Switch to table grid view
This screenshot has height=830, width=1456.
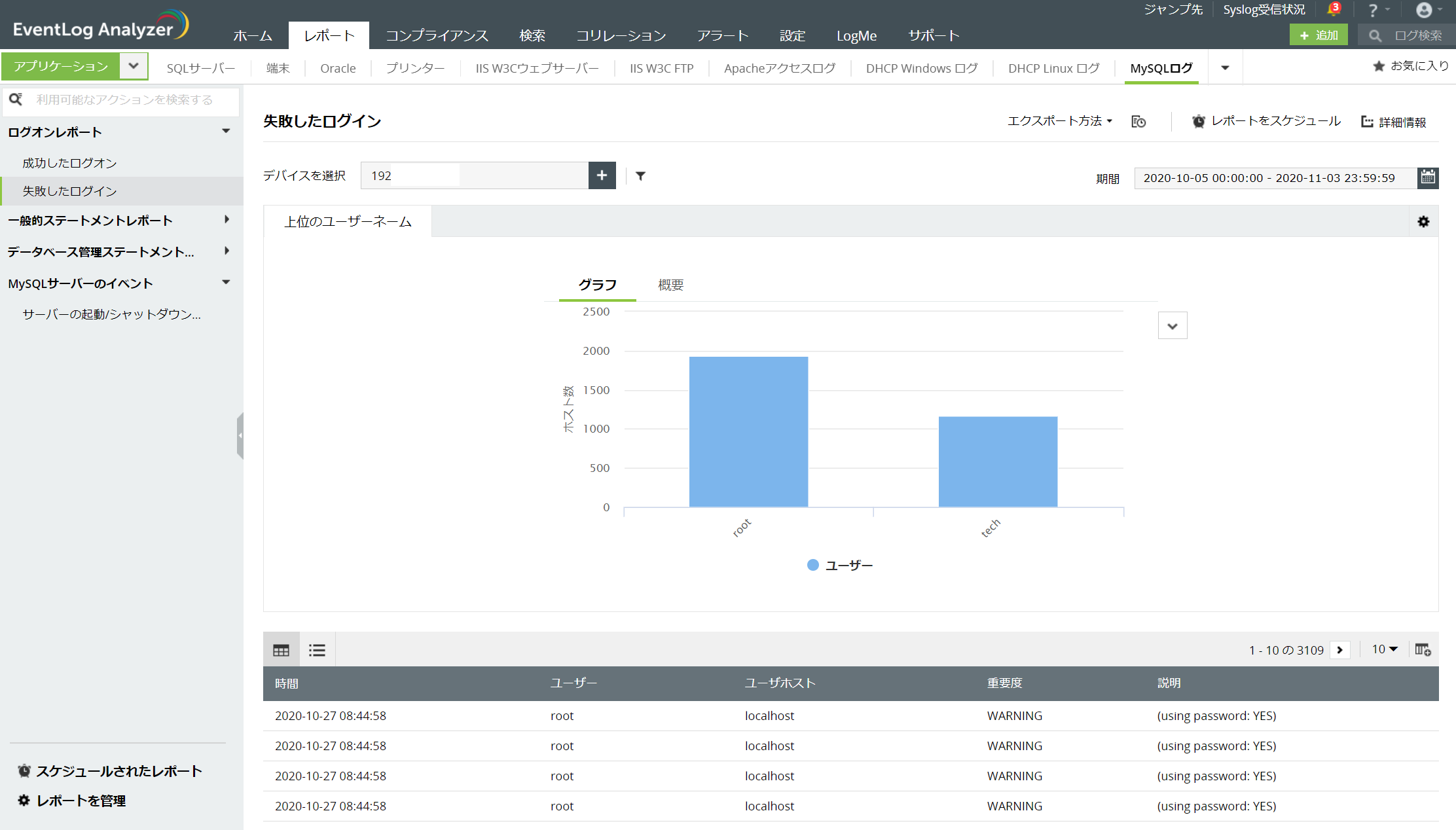click(x=281, y=650)
